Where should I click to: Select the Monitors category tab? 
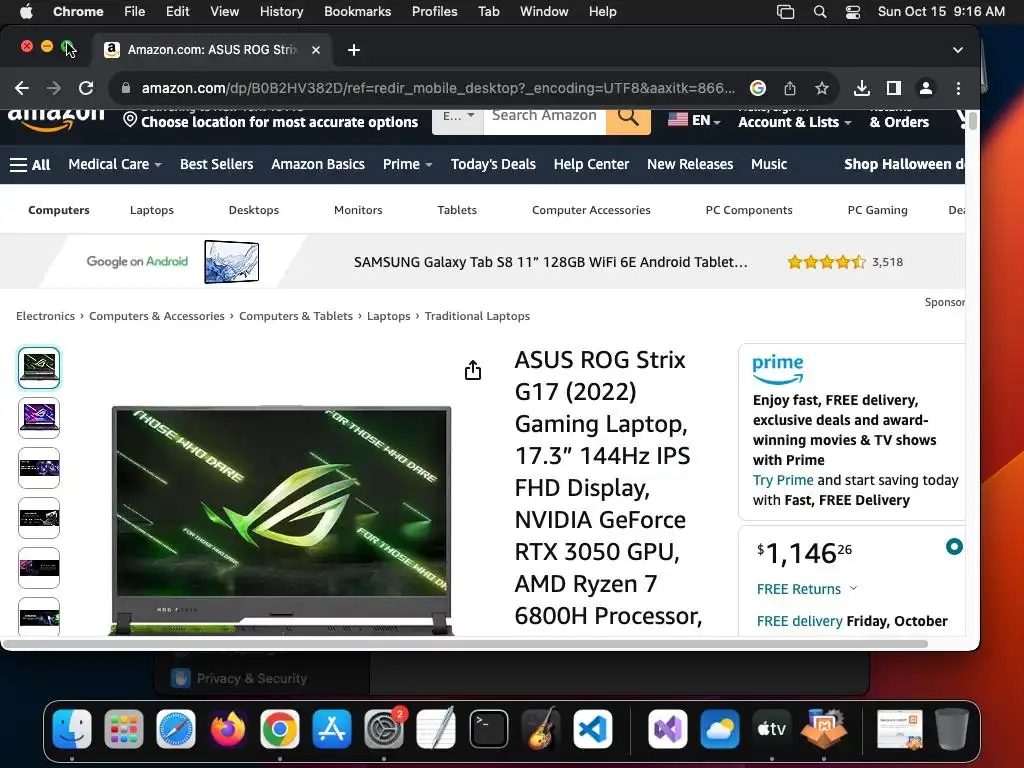[x=358, y=210]
